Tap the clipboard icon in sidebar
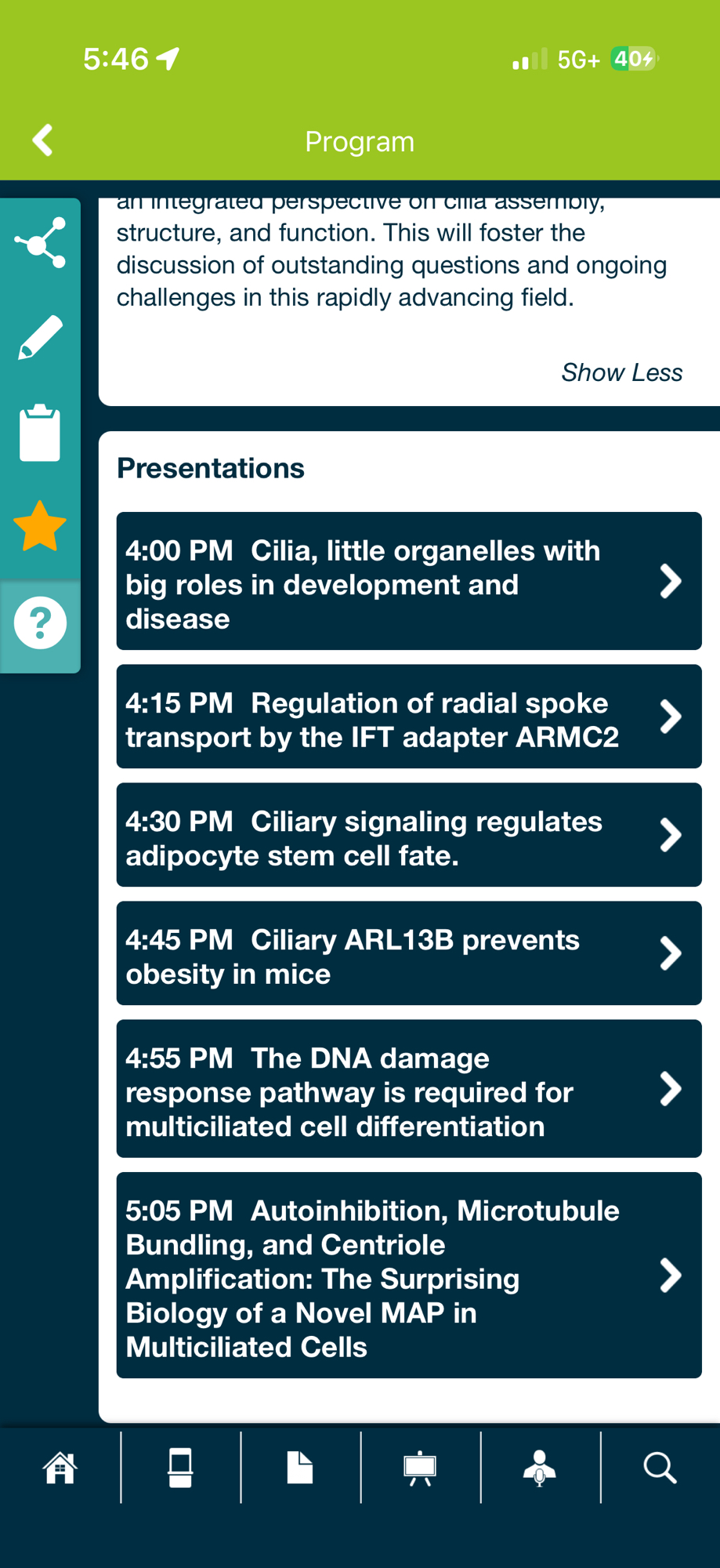The height and width of the screenshot is (1568, 720). pos(40,433)
